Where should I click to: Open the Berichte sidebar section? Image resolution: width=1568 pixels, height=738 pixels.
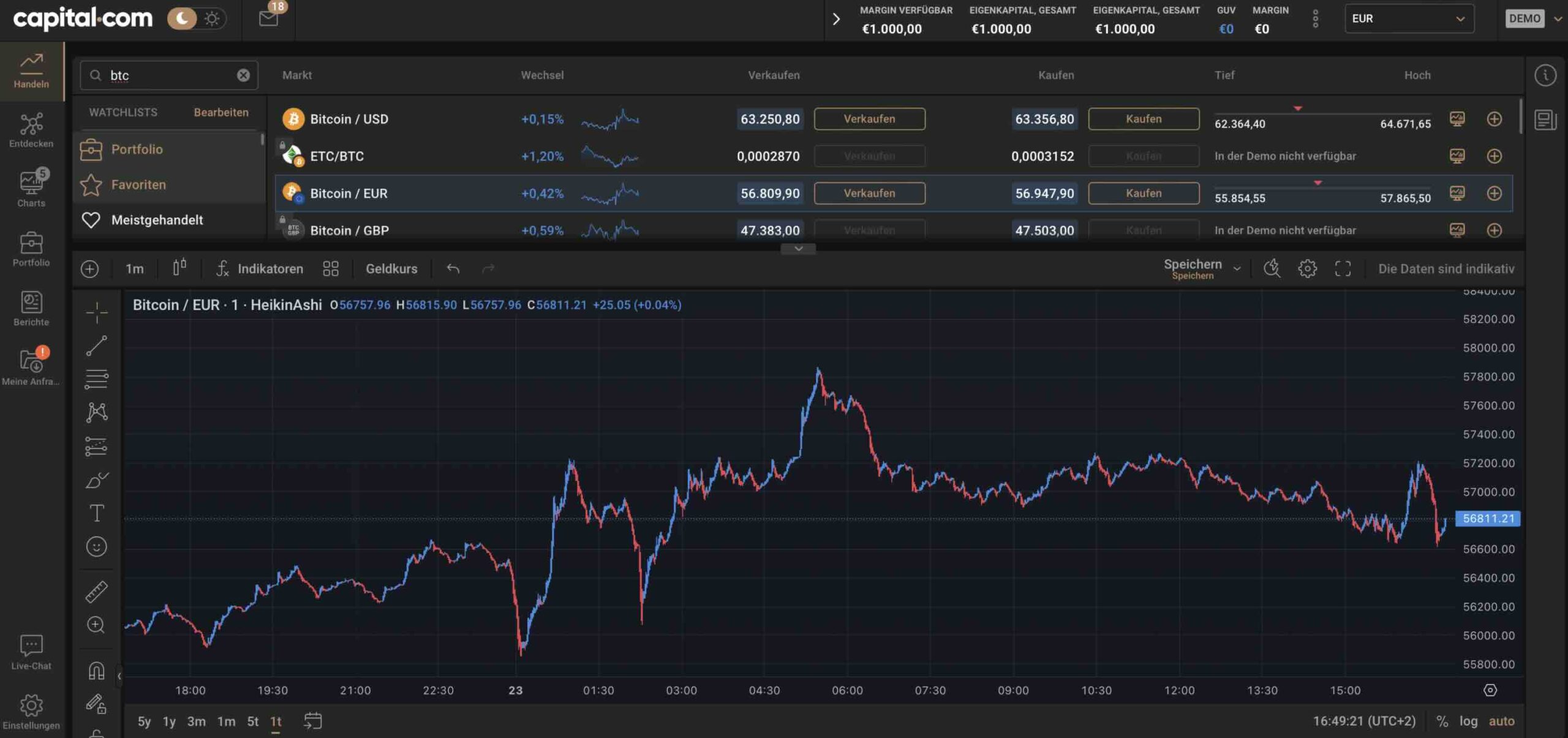pos(31,308)
